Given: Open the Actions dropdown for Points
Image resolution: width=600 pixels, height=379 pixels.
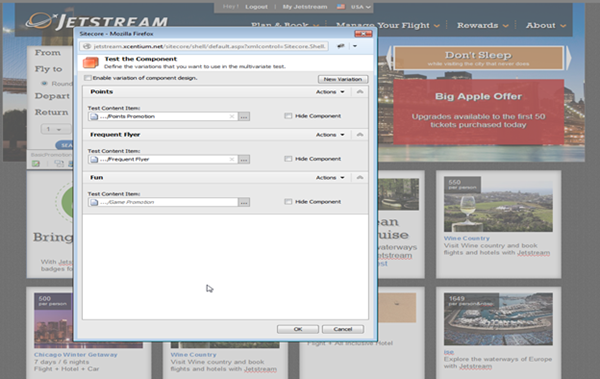Looking at the screenshot, I should click(x=330, y=92).
